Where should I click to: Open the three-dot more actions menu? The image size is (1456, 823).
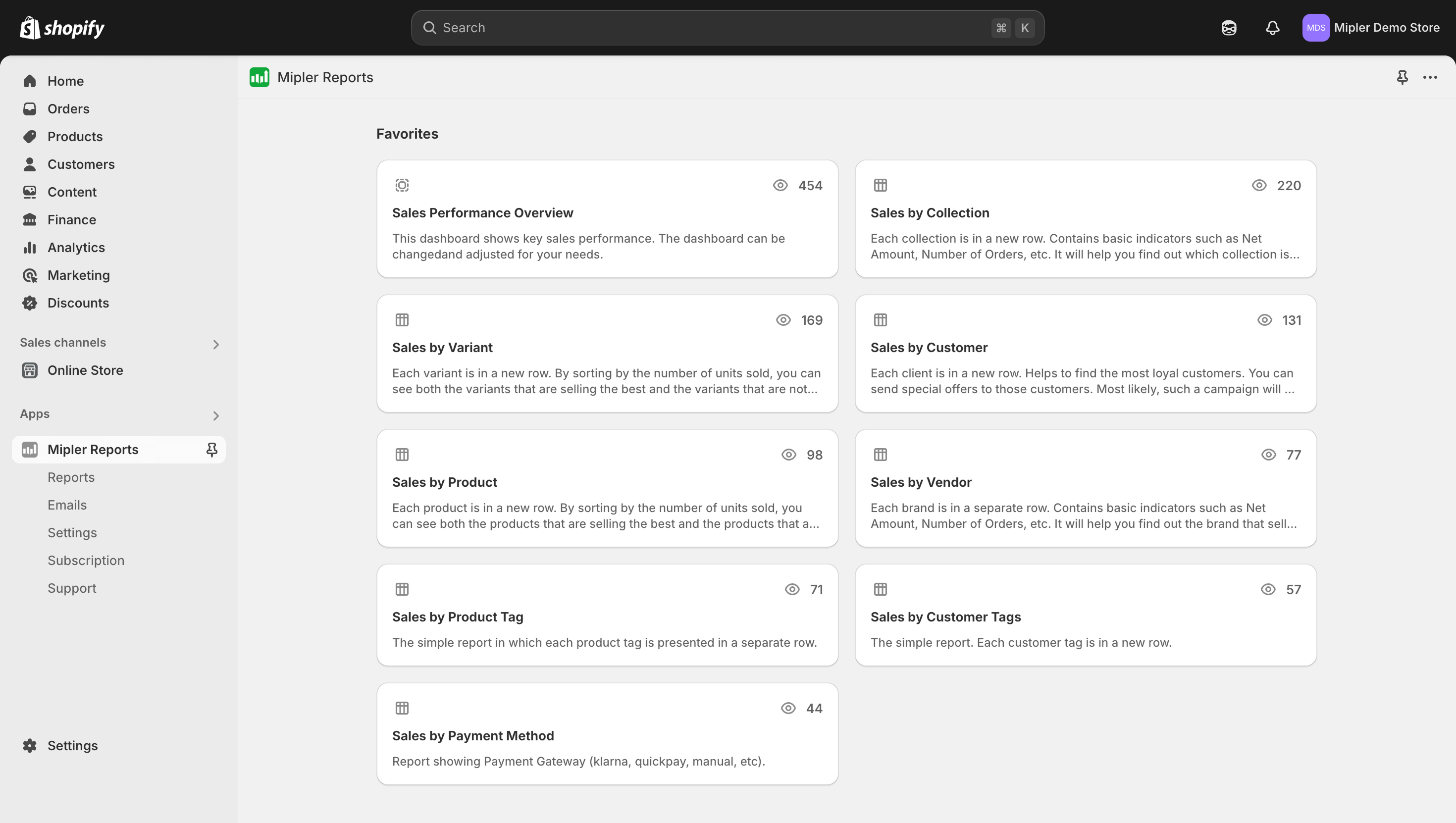1430,77
